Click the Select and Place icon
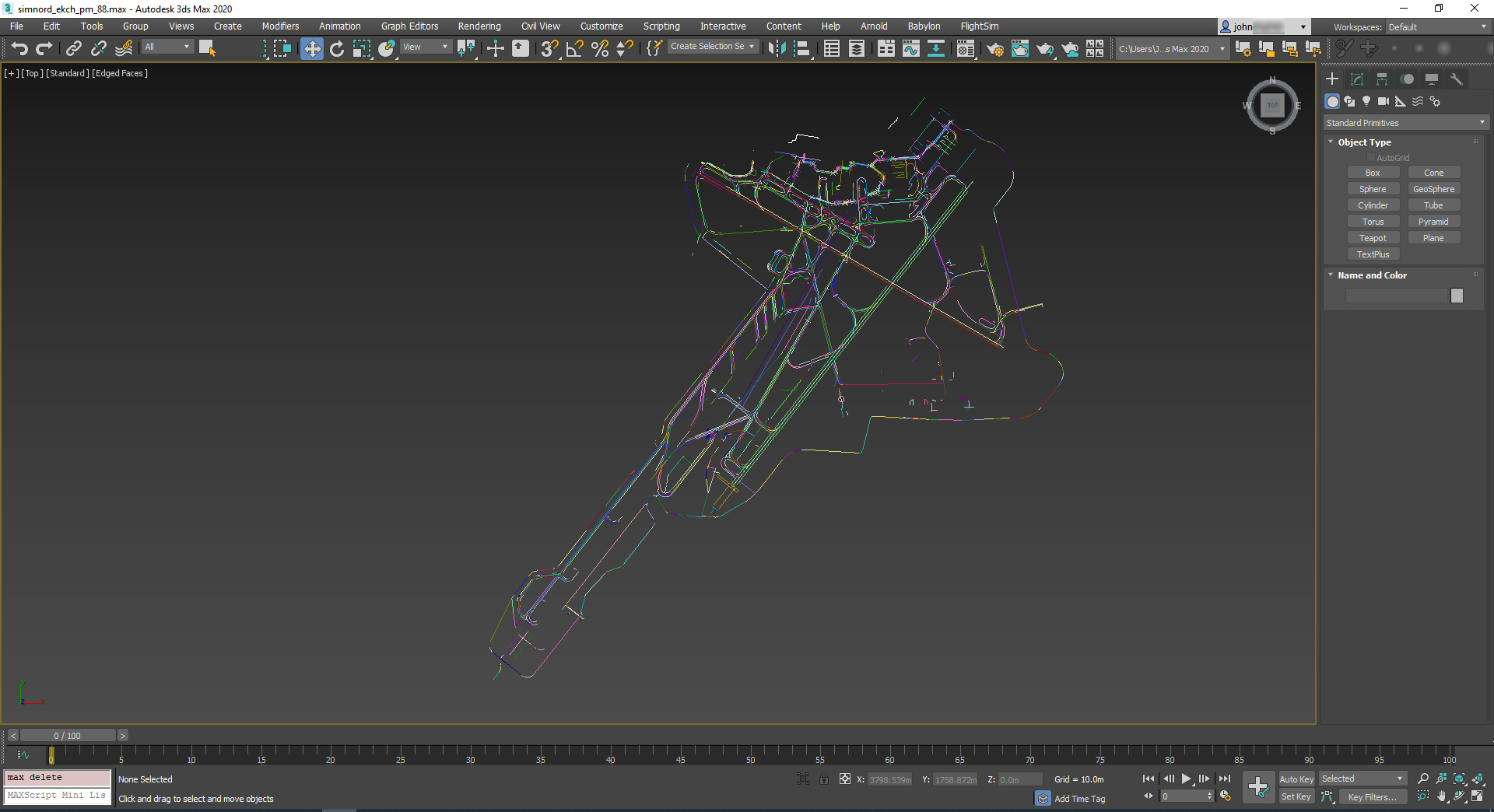 click(387, 48)
